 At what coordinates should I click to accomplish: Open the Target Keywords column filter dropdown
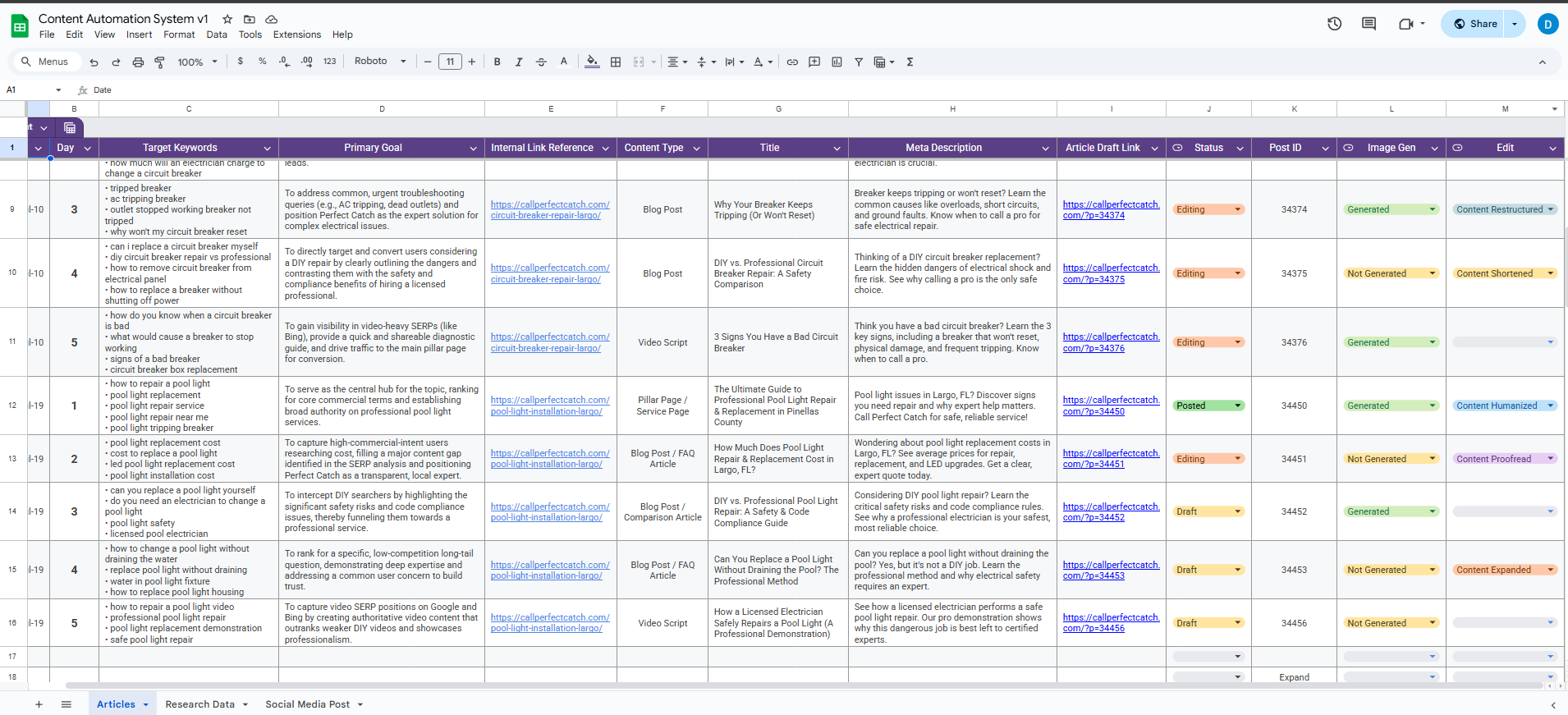(267, 149)
